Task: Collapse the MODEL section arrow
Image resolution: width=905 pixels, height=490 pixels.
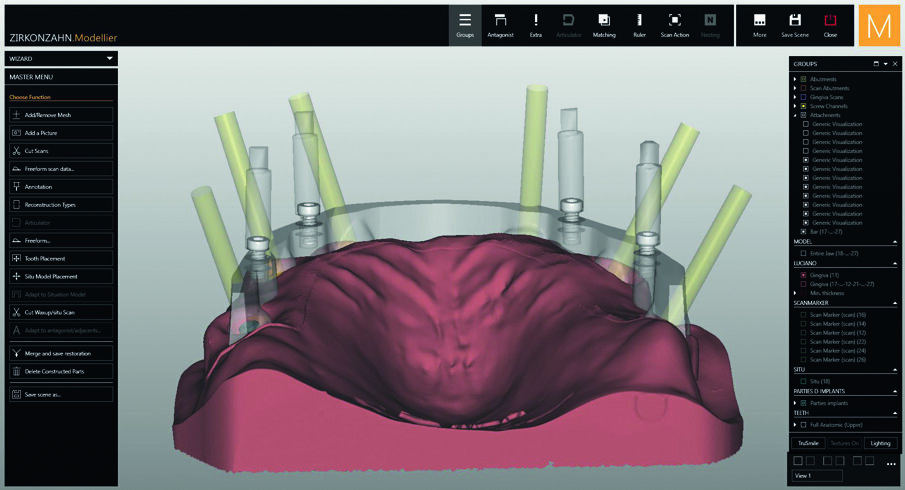Action: point(895,242)
